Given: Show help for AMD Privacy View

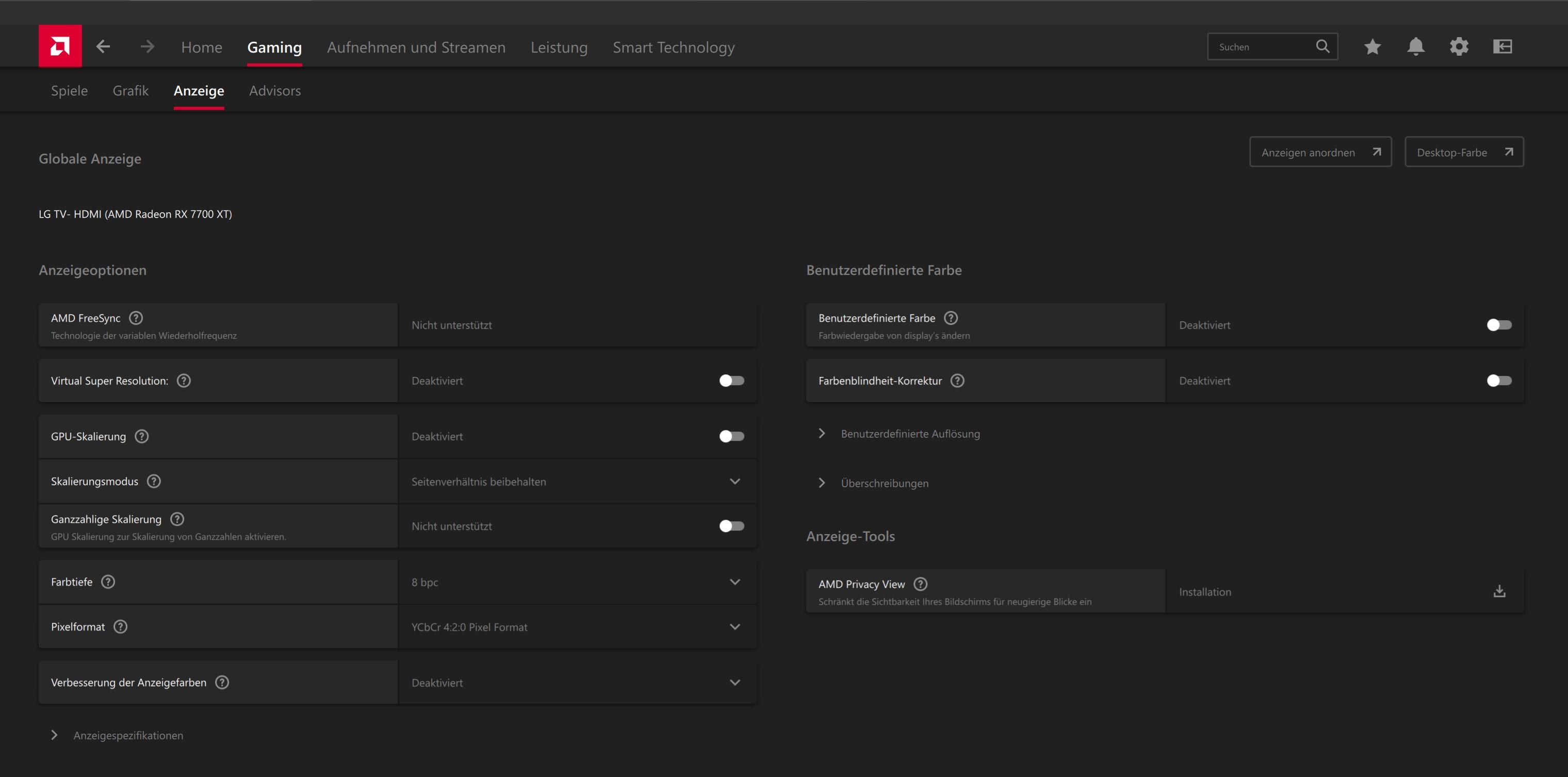Looking at the screenshot, I should [x=921, y=584].
